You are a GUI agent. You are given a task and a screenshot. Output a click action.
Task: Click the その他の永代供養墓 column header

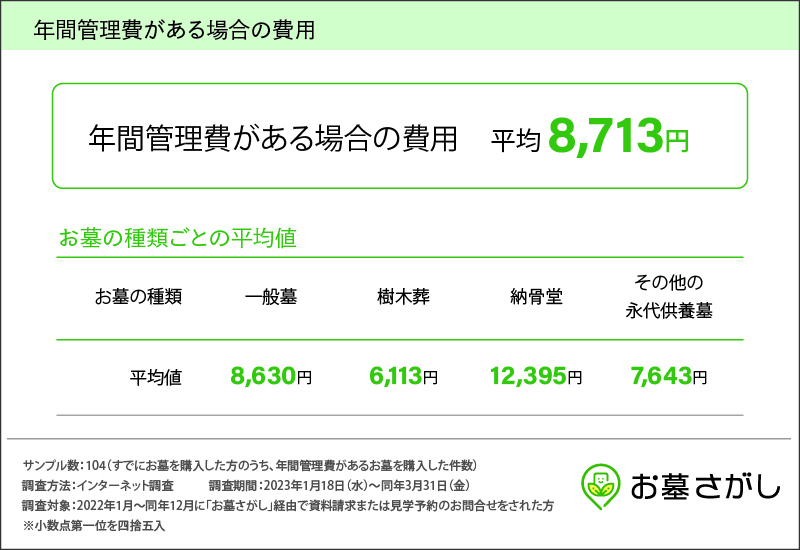pos(669,296)
